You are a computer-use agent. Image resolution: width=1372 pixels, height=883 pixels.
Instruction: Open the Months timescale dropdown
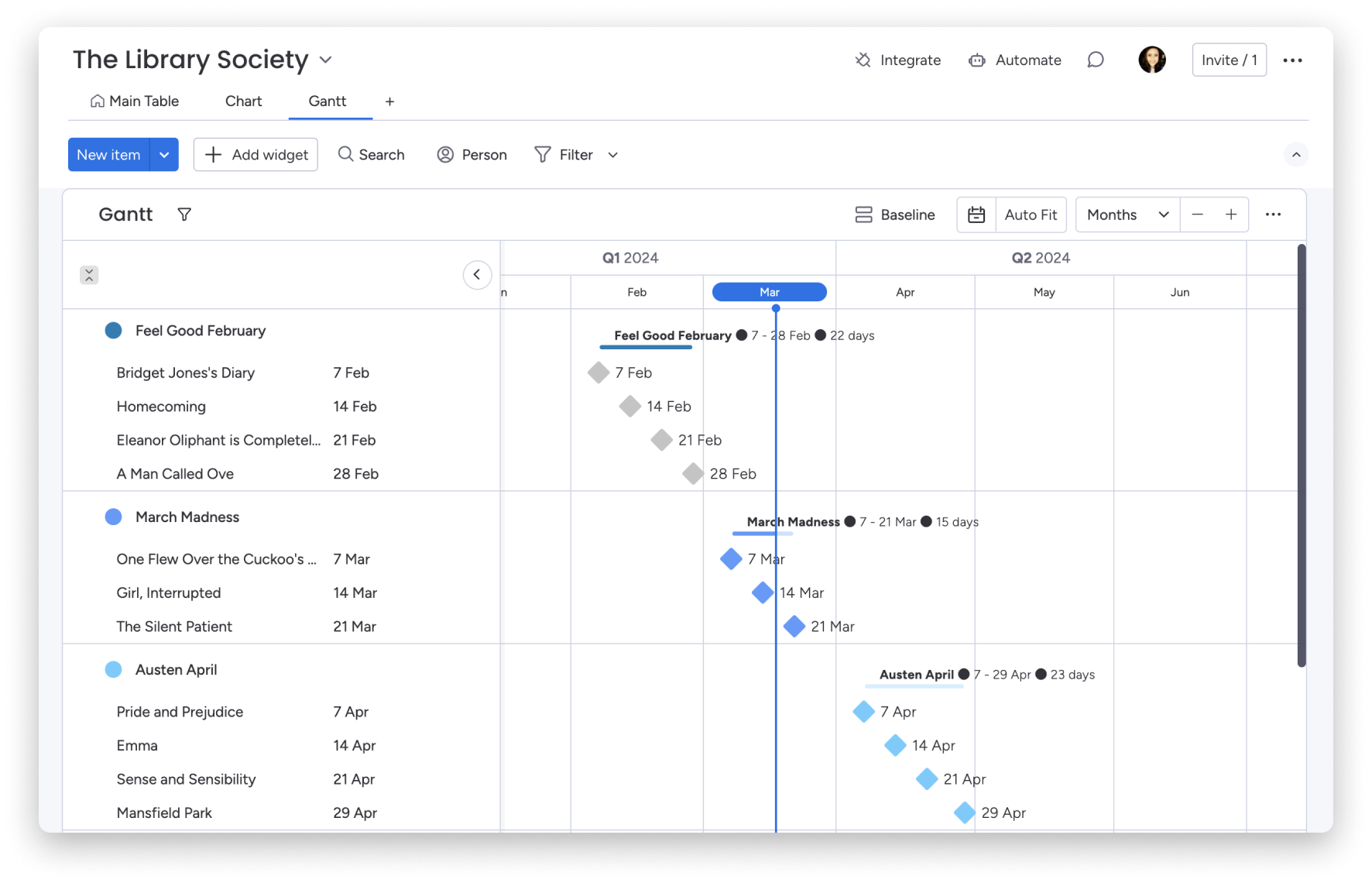[1127, 215]
